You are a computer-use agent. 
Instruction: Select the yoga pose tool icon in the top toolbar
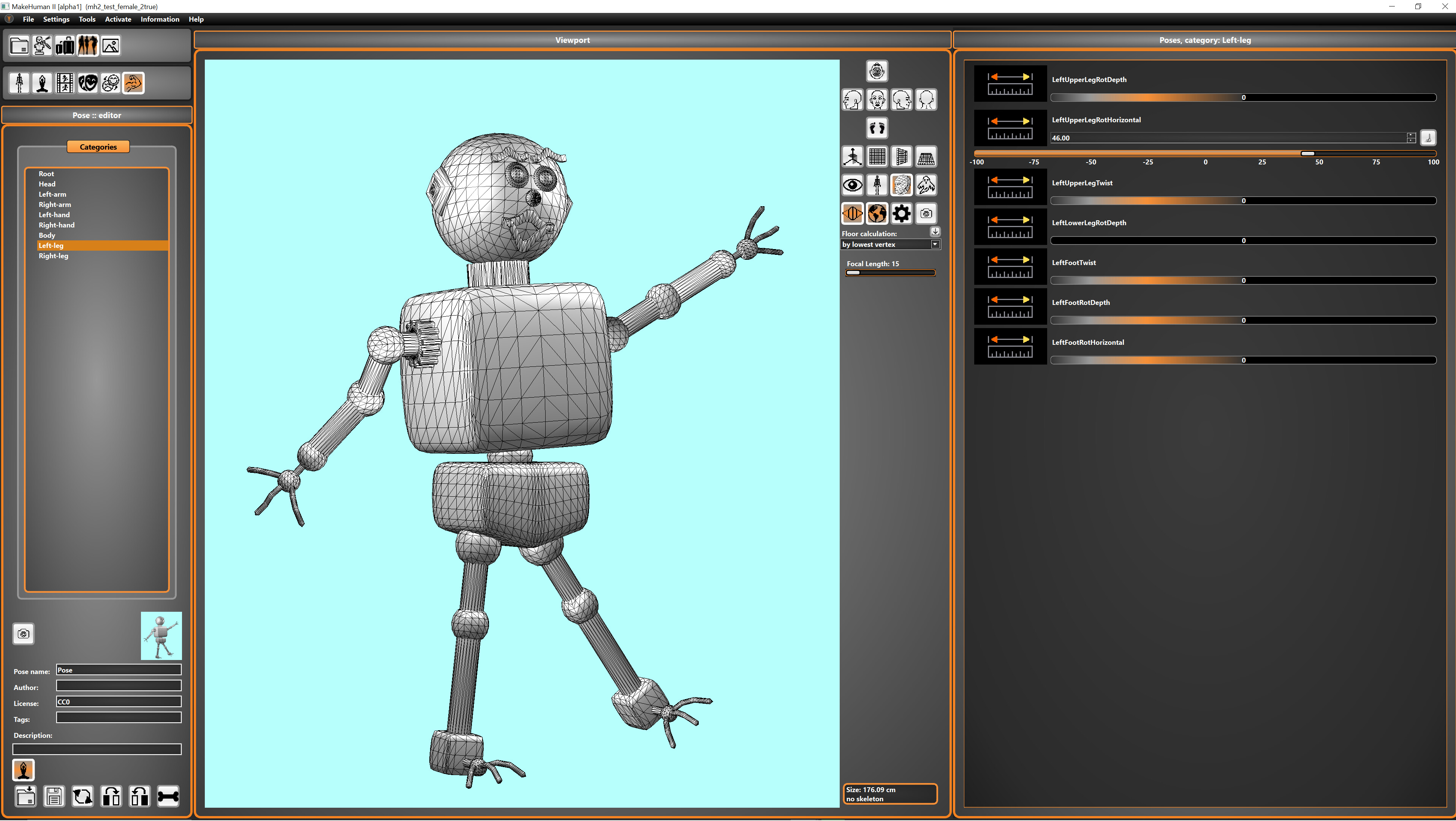point(42,83)
